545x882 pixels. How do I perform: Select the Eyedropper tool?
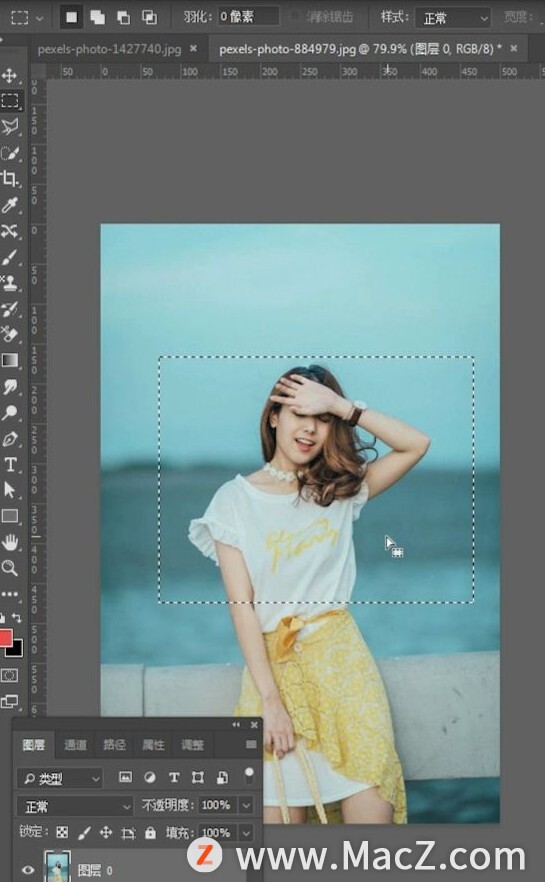pyautogui.click(x=10, y=205)
